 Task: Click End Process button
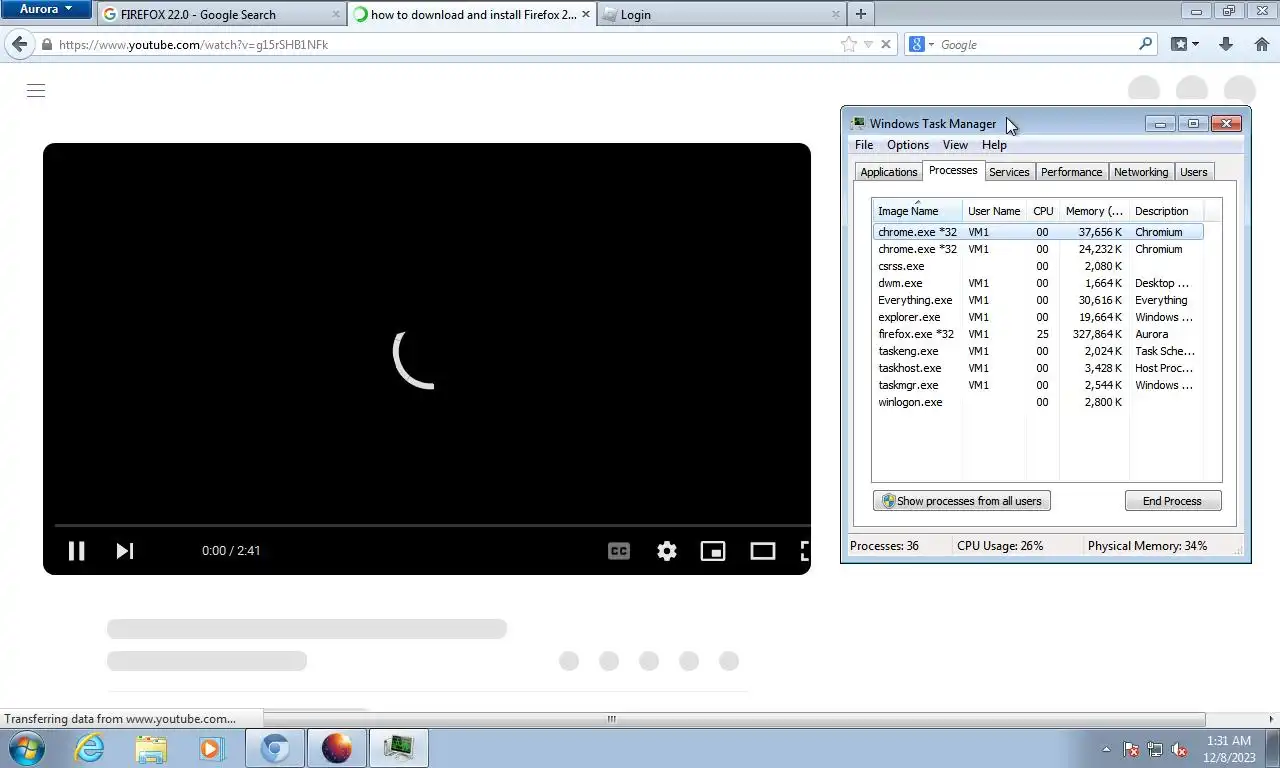click(1173, 501)
